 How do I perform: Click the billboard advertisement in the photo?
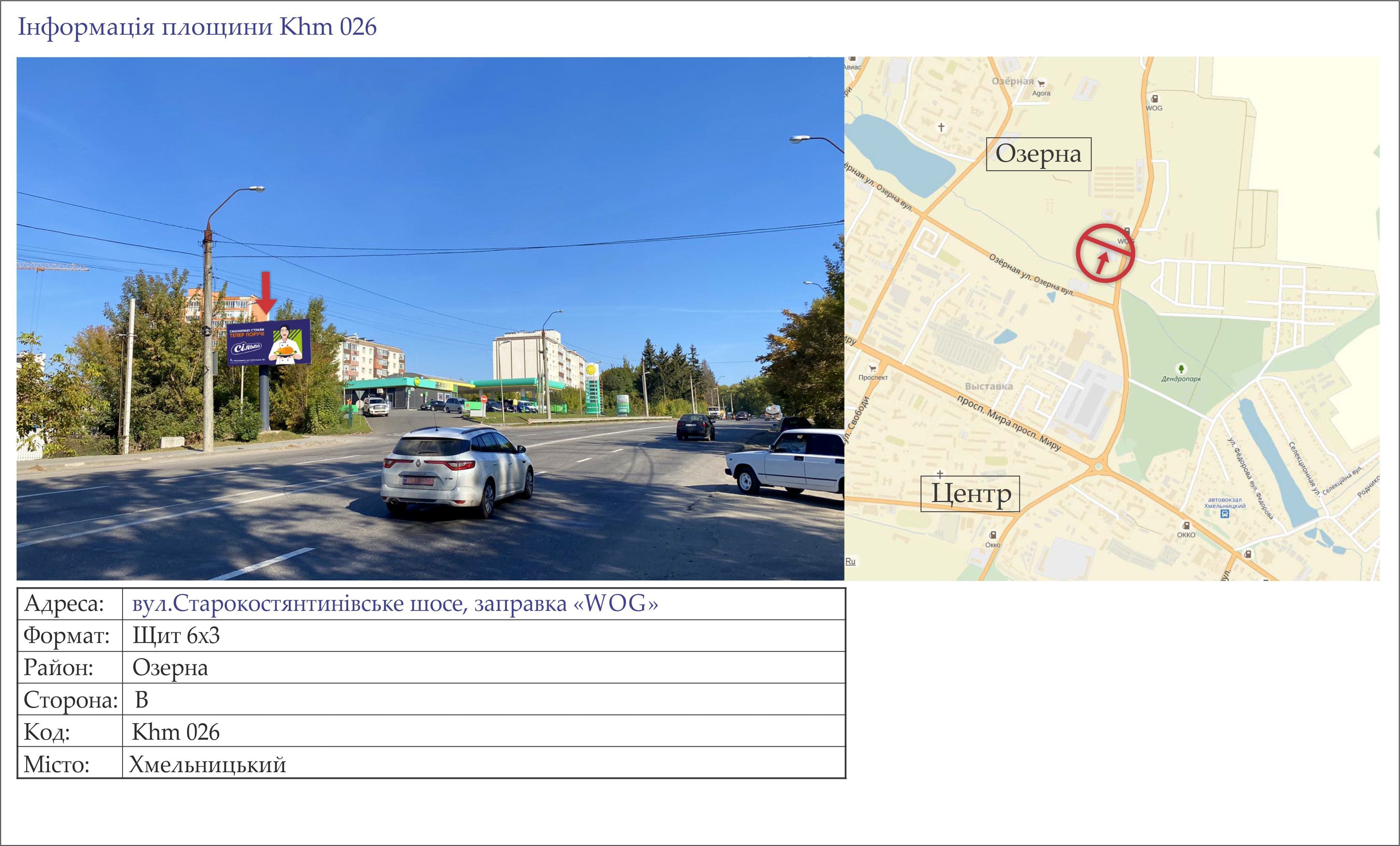tap(269, 342)
